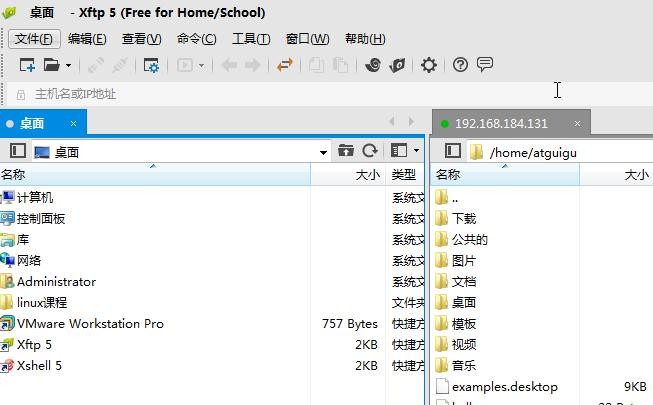Click the grayed Reconnect link icon
This screenshot has height=405, width=653.
pos(95,65)
